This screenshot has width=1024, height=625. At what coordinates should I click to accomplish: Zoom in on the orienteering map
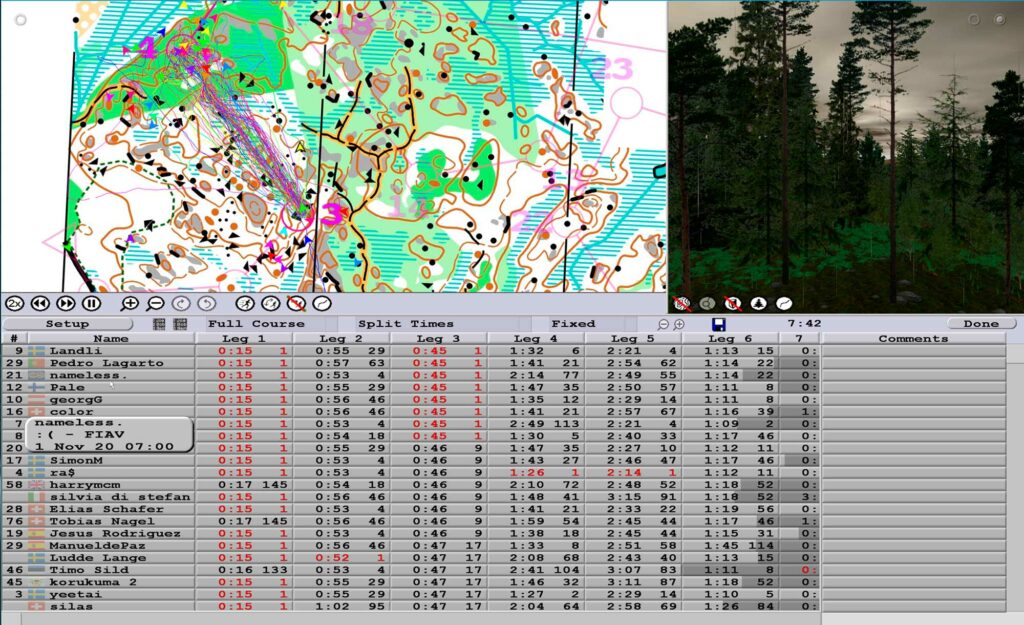(130, 304)
